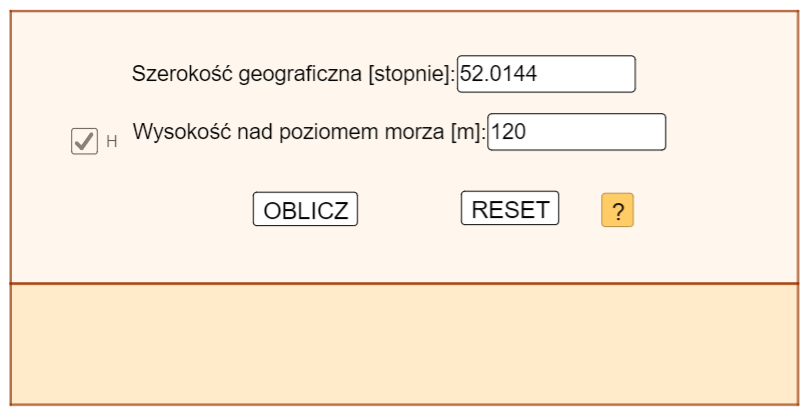Uncheck the checked H box

pos(84,142)
